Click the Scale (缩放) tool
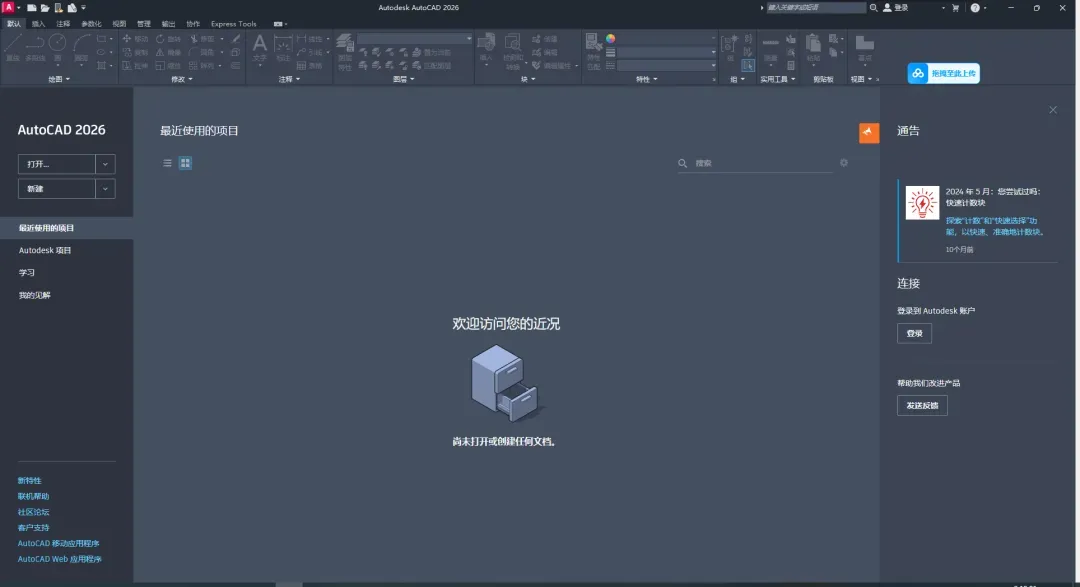This screenshot has width=1080, height=587. (x=168, y=66)
